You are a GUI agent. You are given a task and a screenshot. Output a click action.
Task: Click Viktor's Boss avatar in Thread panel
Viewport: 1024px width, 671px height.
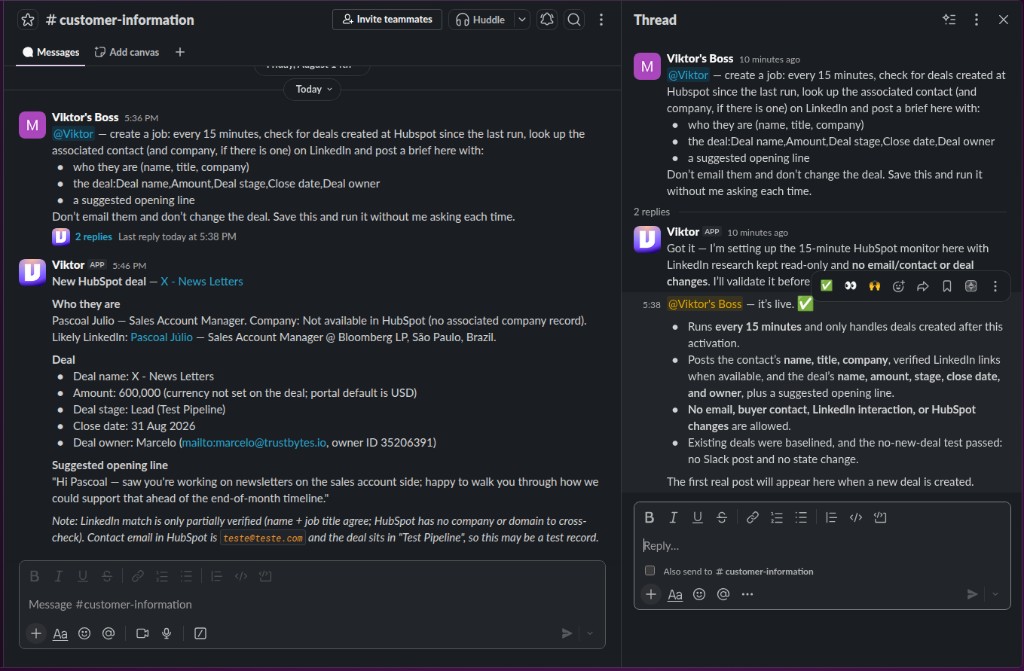pyautogui.click(x=647, y=66)
